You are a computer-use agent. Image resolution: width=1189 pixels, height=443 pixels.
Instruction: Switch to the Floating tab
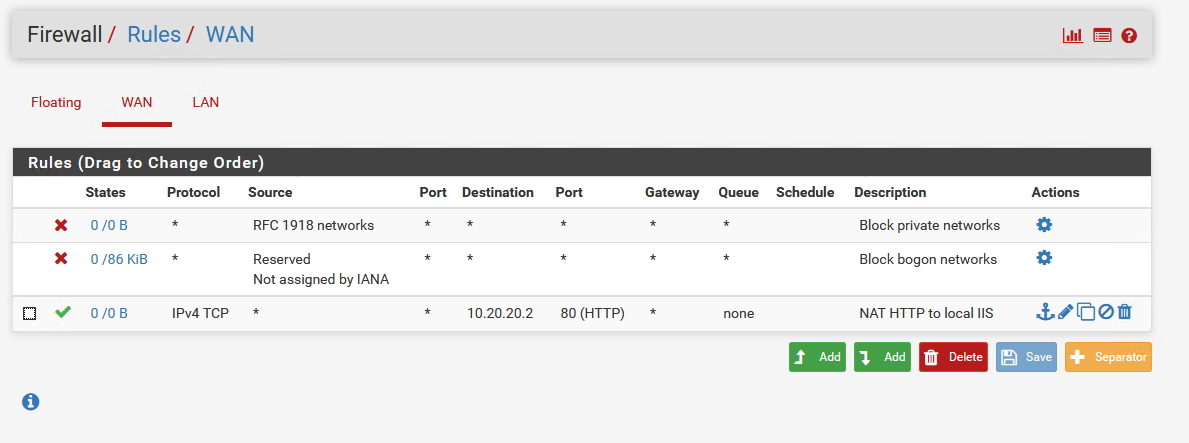point(56,102)
